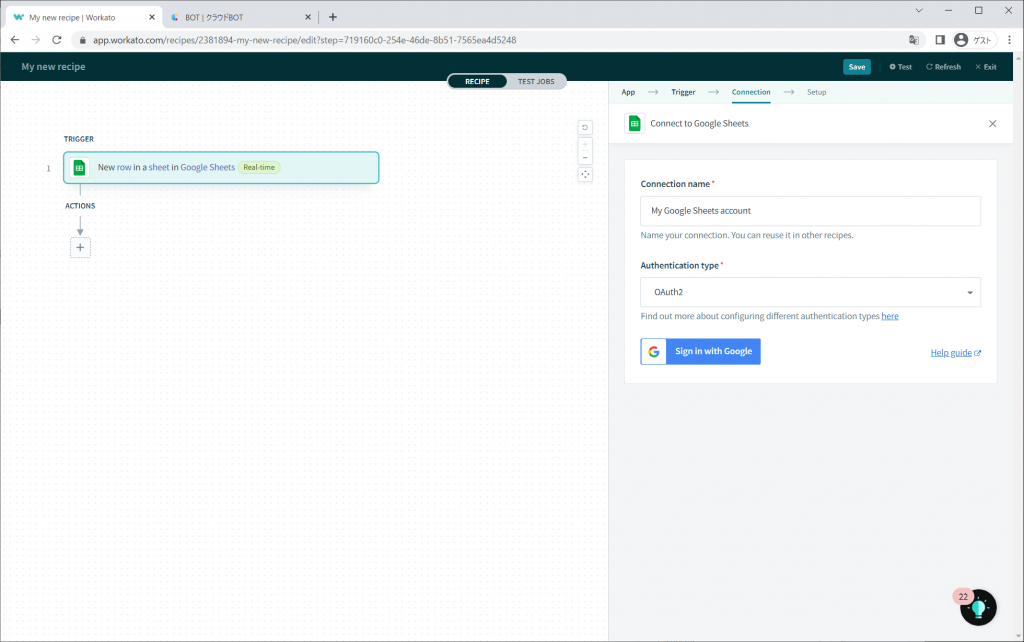Fit the recipe to screen icon
This screenshot has width=1024, height=642.
pyautogui.click(x=585, y=174)
